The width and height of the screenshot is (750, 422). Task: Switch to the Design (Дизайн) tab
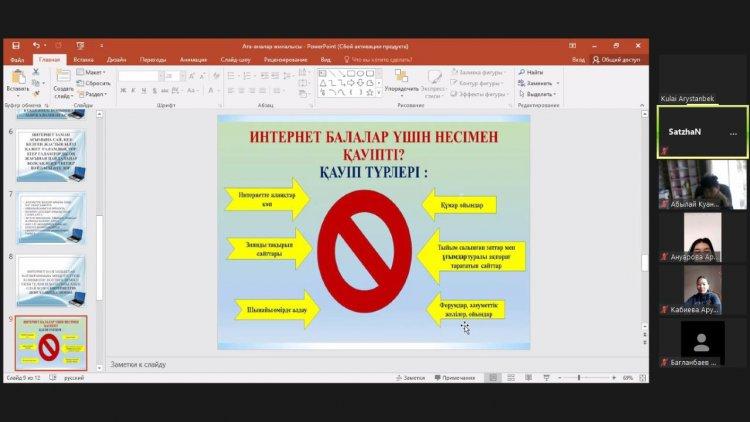pos(116,59)
